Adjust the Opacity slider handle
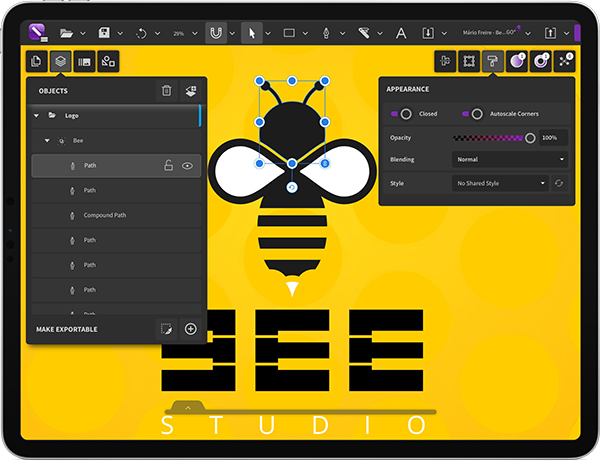The image size is (600, 461). pyautogui.click(x=530, y=138)
